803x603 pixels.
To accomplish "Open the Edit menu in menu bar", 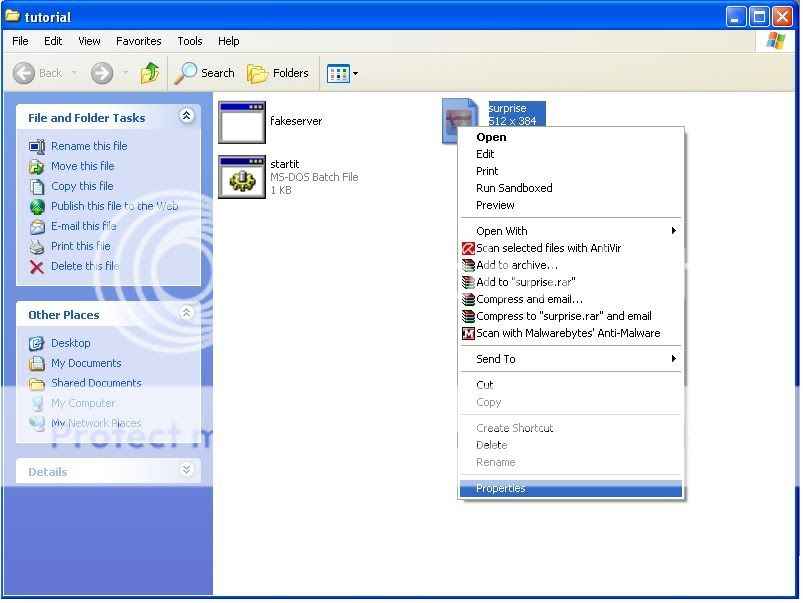I will (53, 41).
